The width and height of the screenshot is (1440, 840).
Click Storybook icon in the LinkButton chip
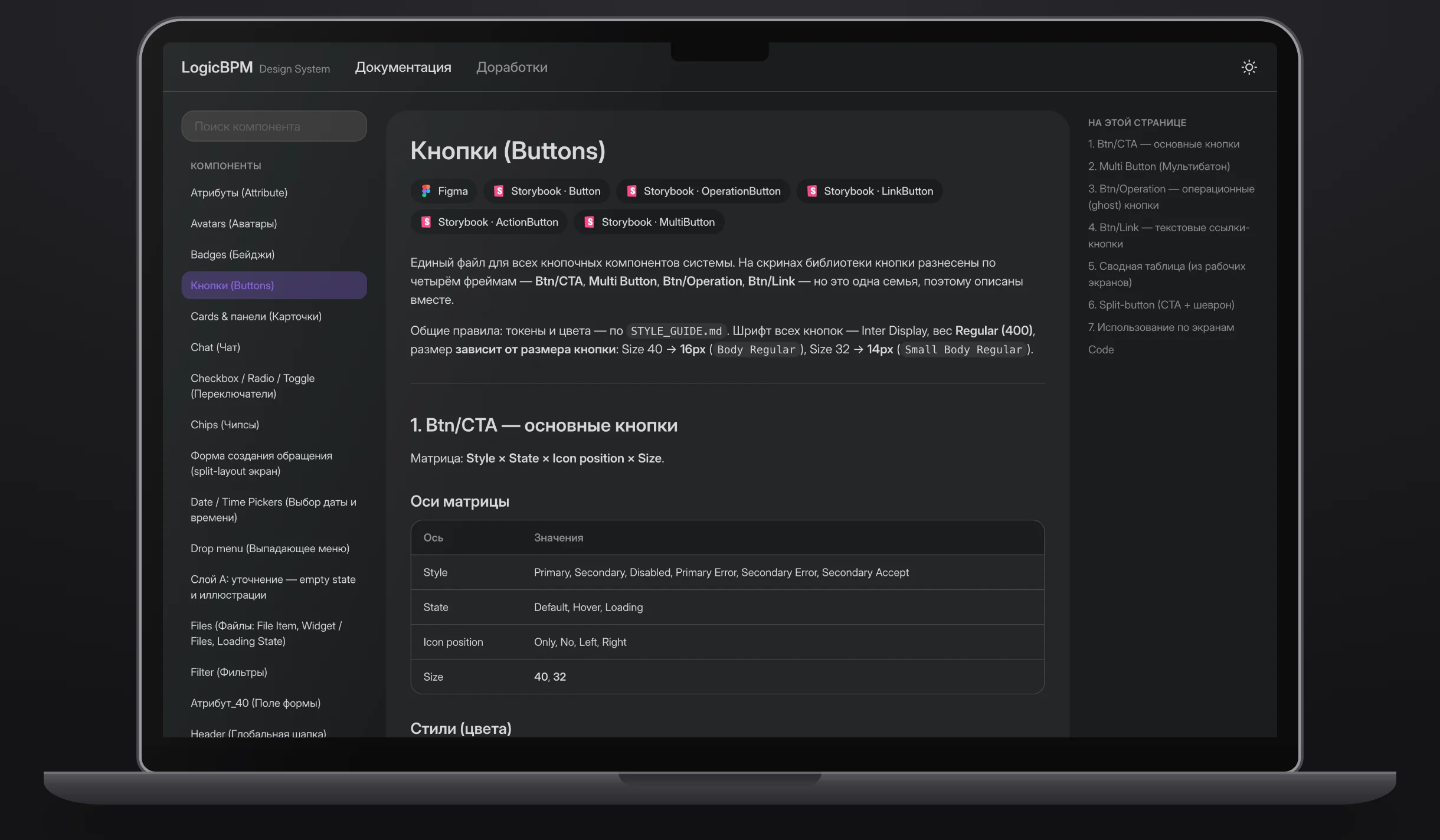pyautogui.click(x=812, y=191)
